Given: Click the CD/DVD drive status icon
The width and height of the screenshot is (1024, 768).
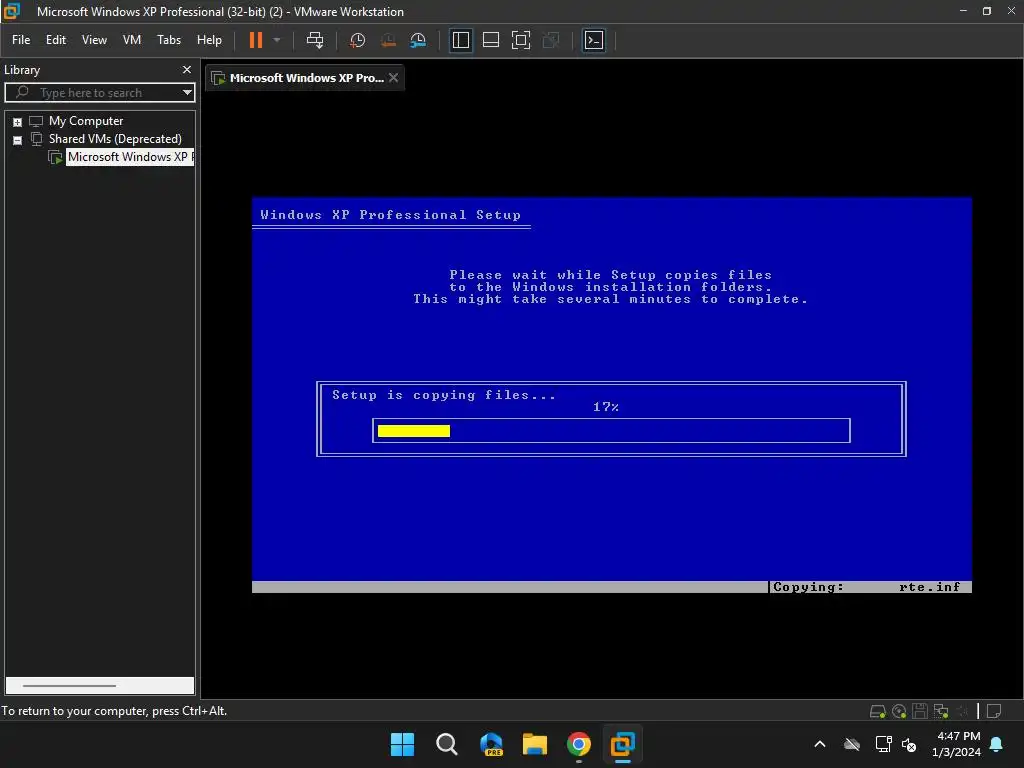Looking at the screenshot, I should point(899,711).
